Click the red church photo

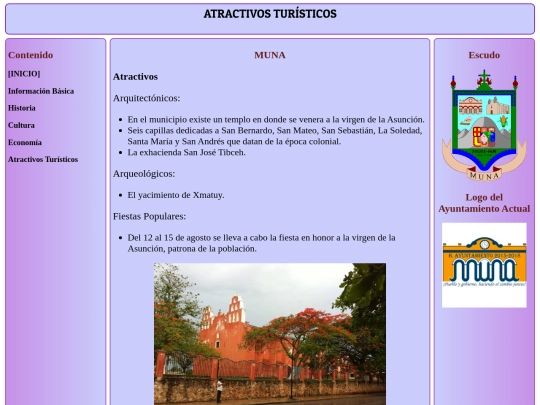click(270, 334)
